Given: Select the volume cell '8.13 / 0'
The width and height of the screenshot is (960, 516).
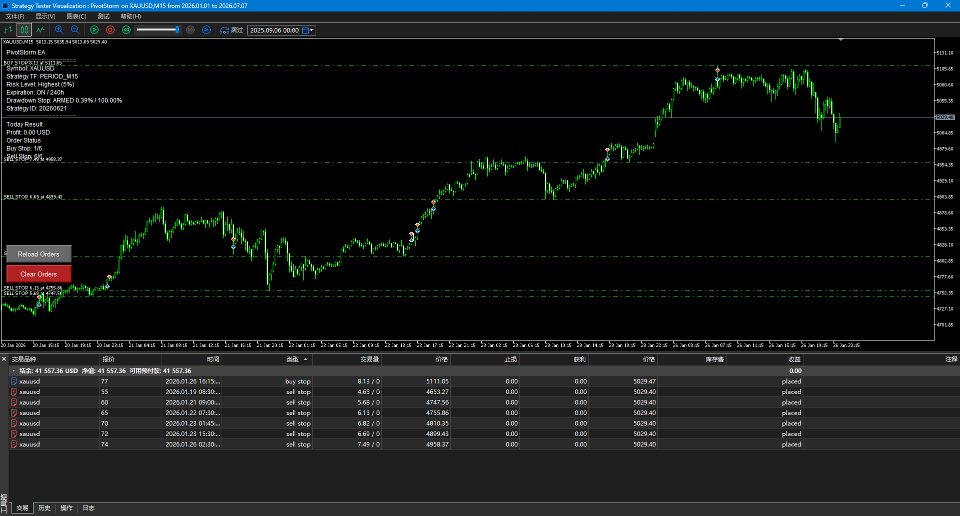Looking at the screenshot, I should pyautogui.click(x=369, y=381).
